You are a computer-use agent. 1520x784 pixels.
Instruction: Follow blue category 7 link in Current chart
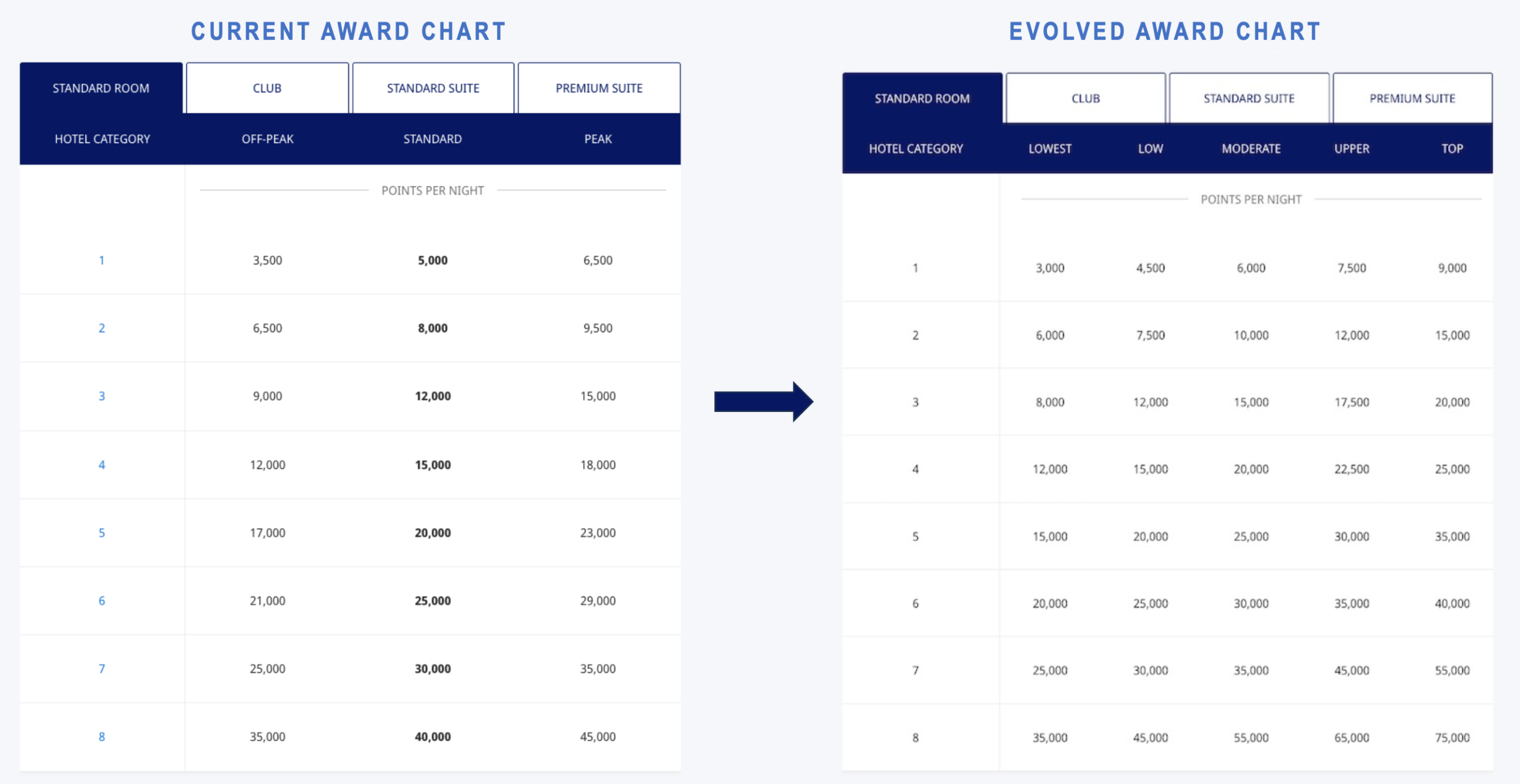[102, 669]
